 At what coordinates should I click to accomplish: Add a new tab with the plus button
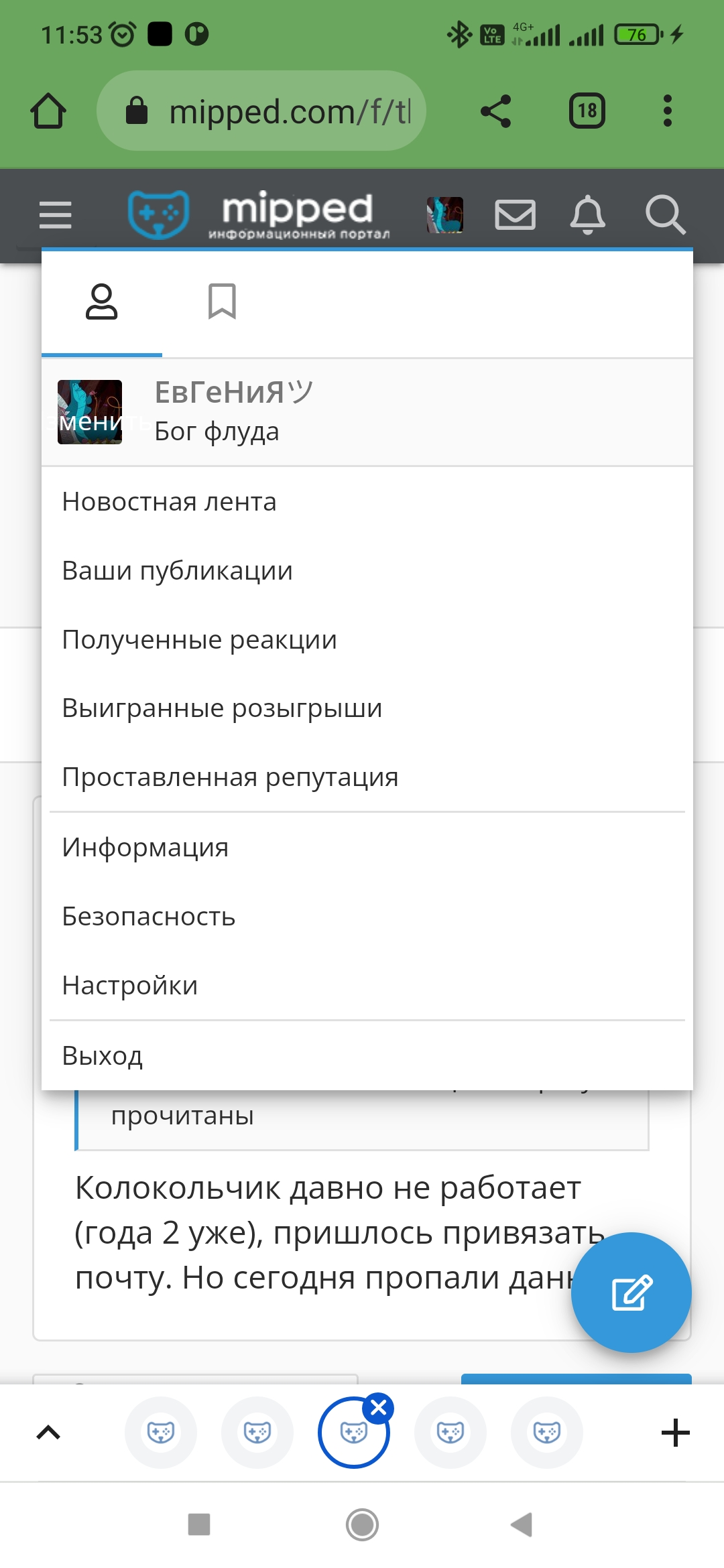point(676,1433)
